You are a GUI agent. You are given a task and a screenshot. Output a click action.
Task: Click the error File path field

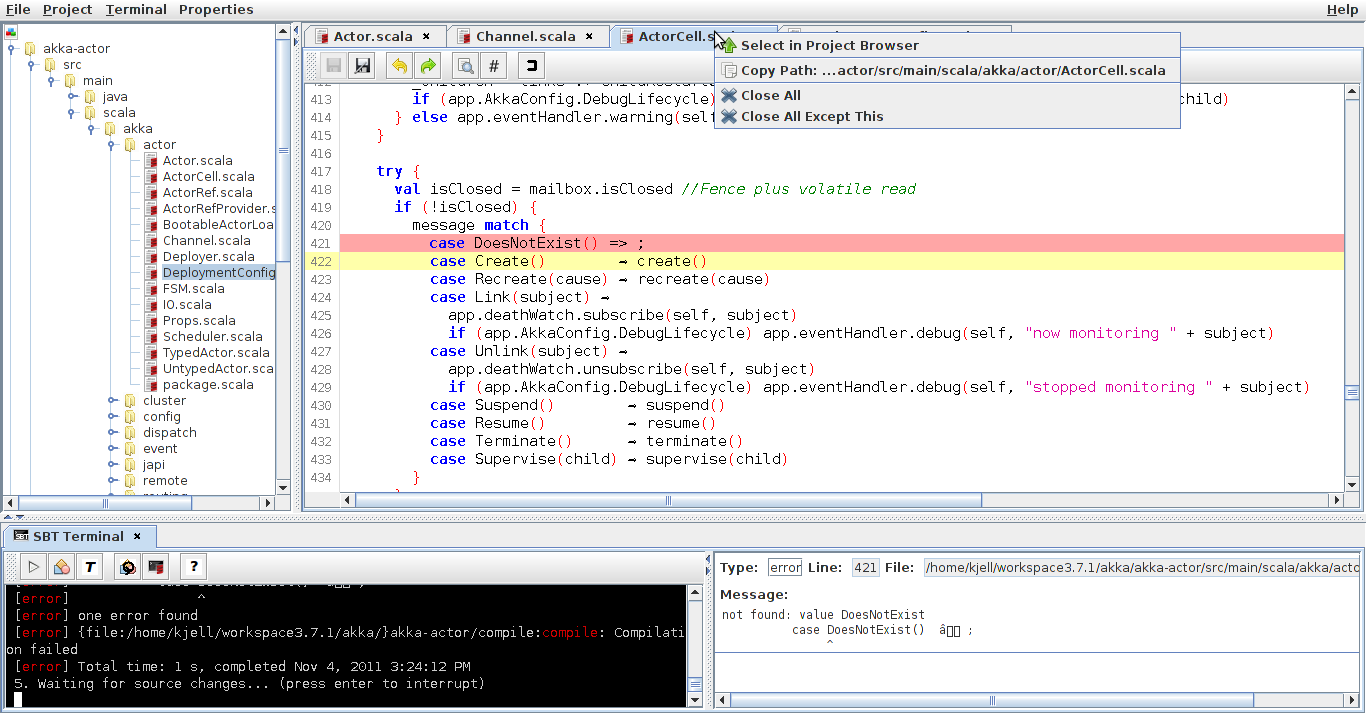pos(1140,568)
